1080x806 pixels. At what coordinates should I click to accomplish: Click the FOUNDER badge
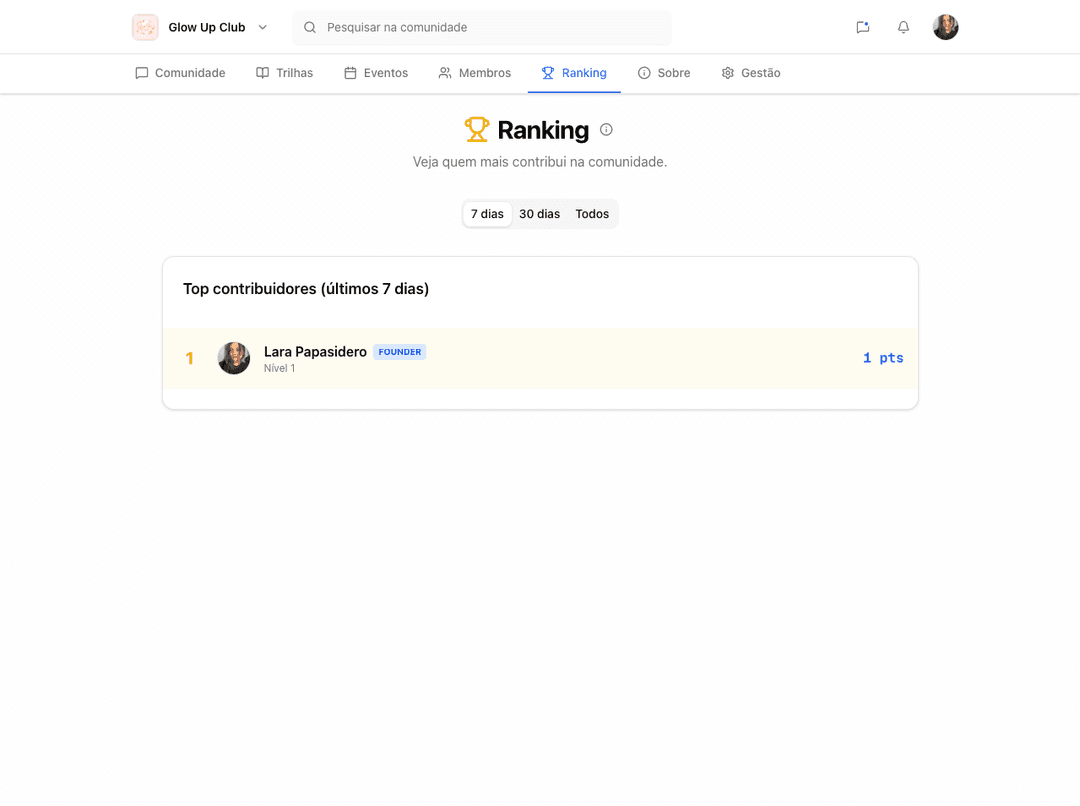(399, 351)
